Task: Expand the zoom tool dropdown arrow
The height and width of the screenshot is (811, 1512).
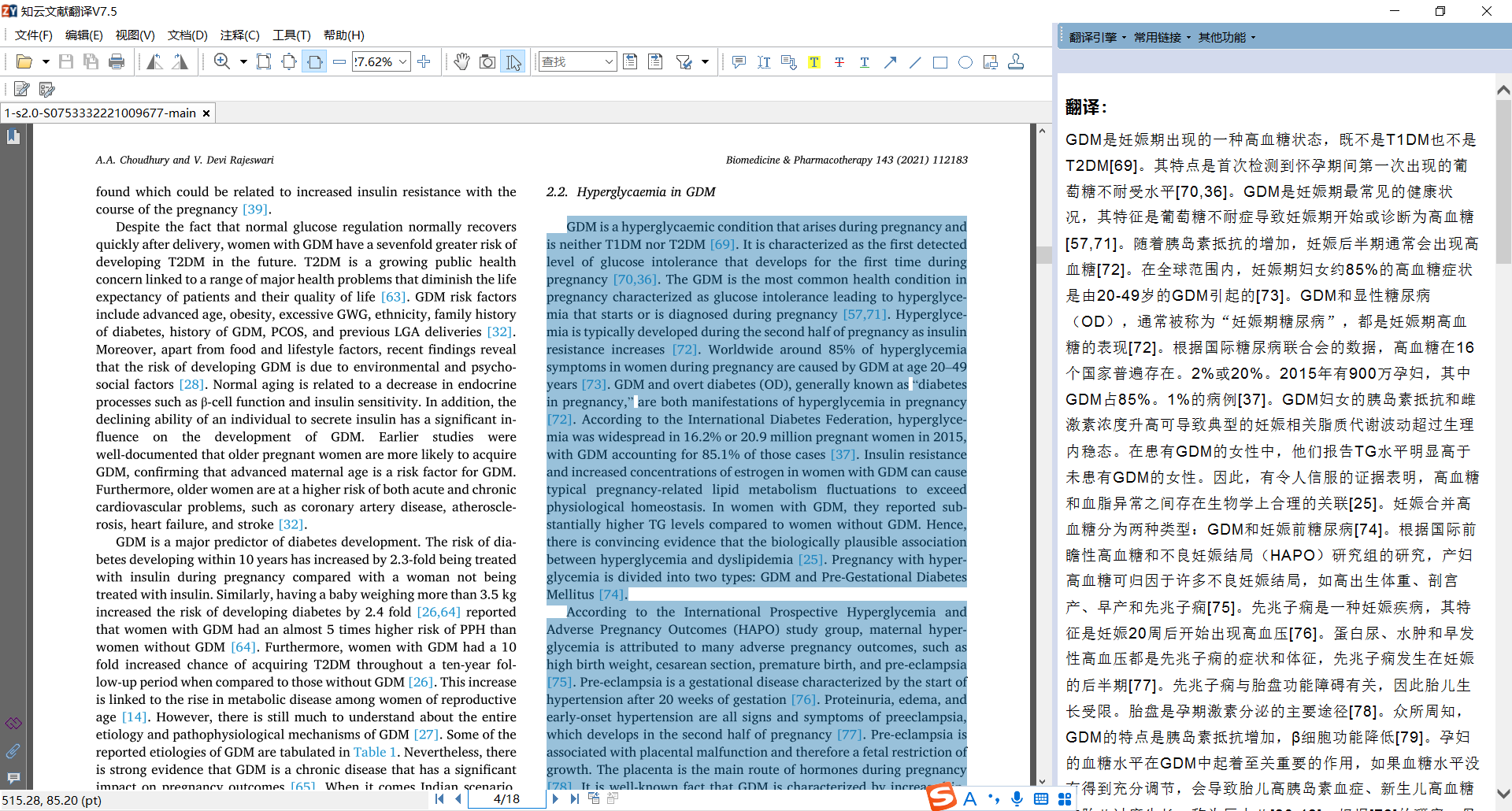Action: 243,61
